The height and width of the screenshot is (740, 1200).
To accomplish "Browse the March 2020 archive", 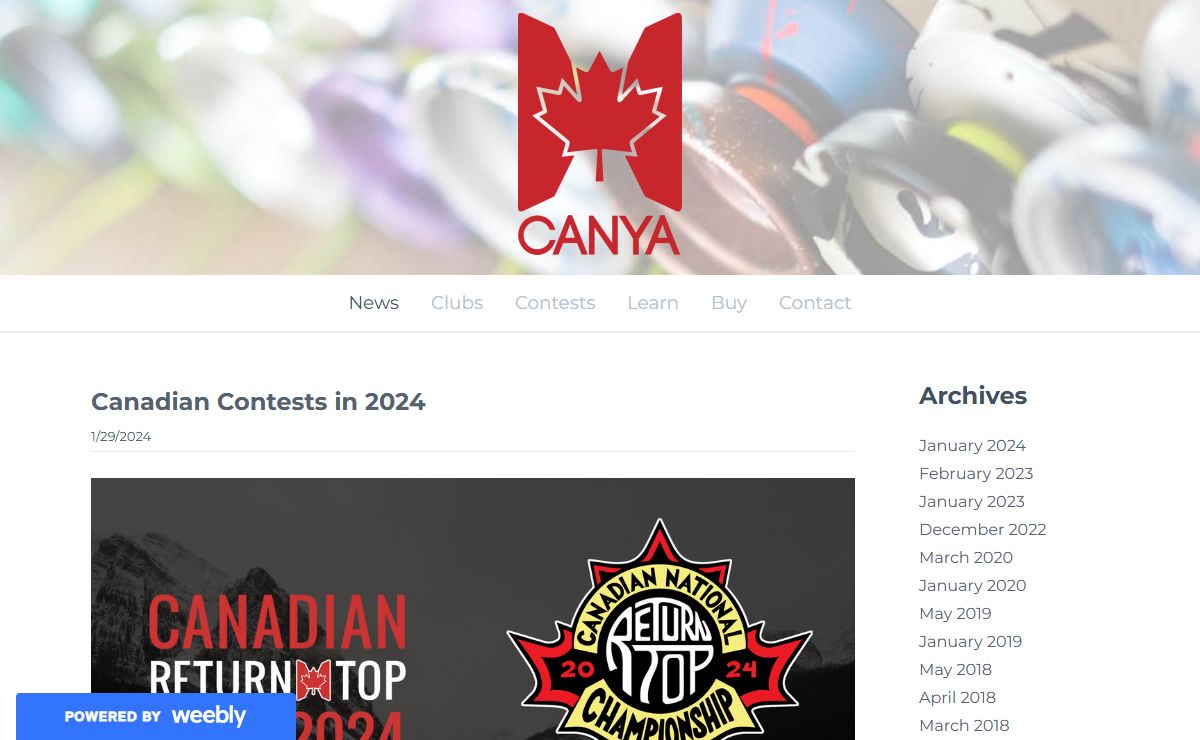I will pyautogui.click(x=966, y=558).
